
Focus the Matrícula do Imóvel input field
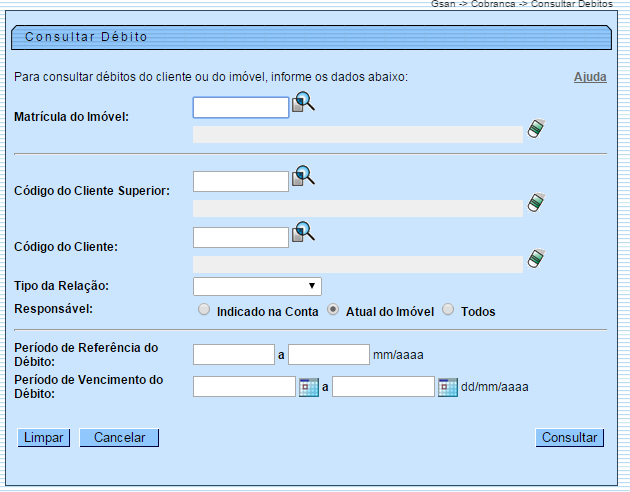pos(240,107)
